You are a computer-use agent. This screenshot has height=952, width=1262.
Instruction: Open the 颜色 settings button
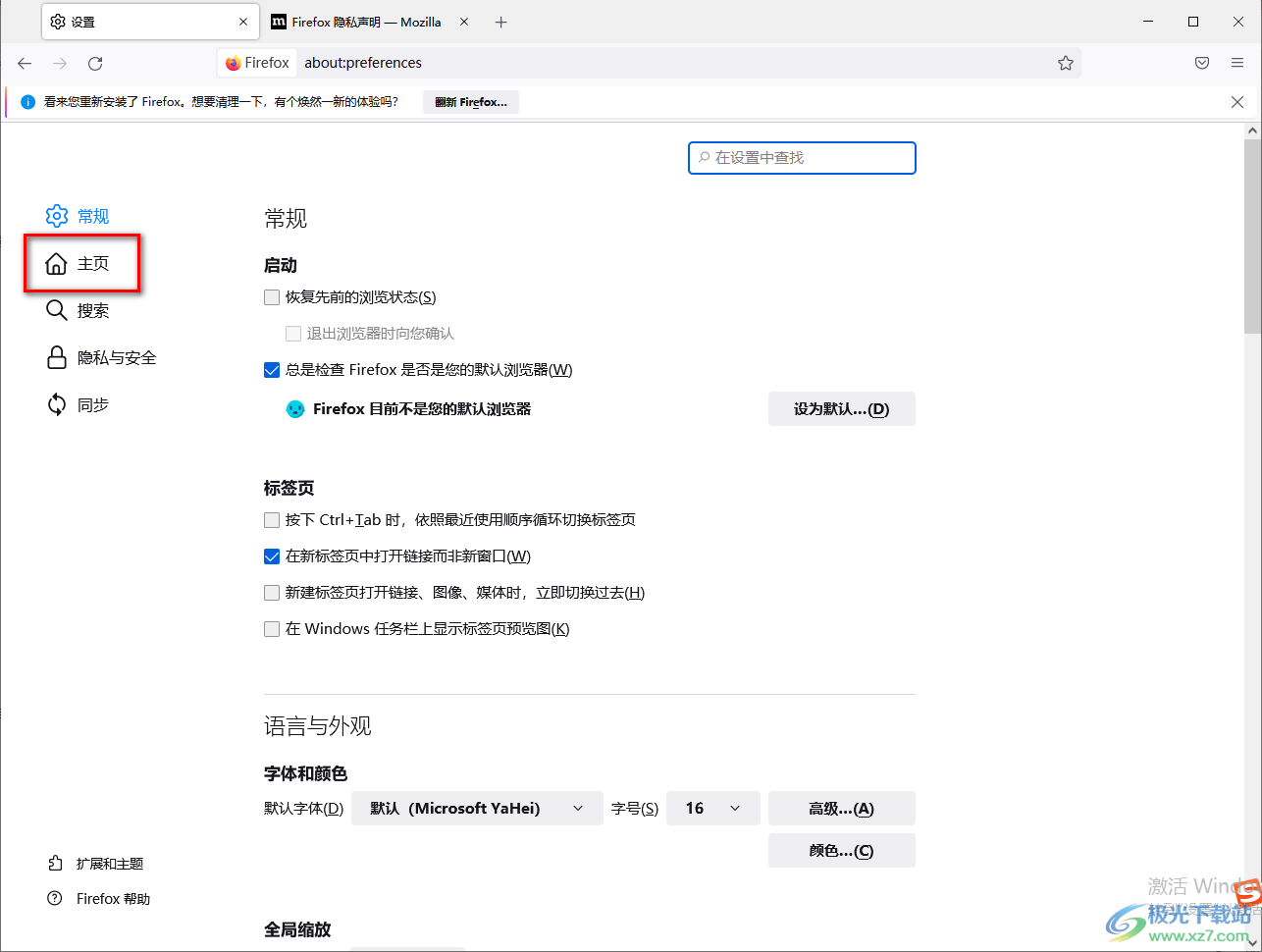(842, 851)
